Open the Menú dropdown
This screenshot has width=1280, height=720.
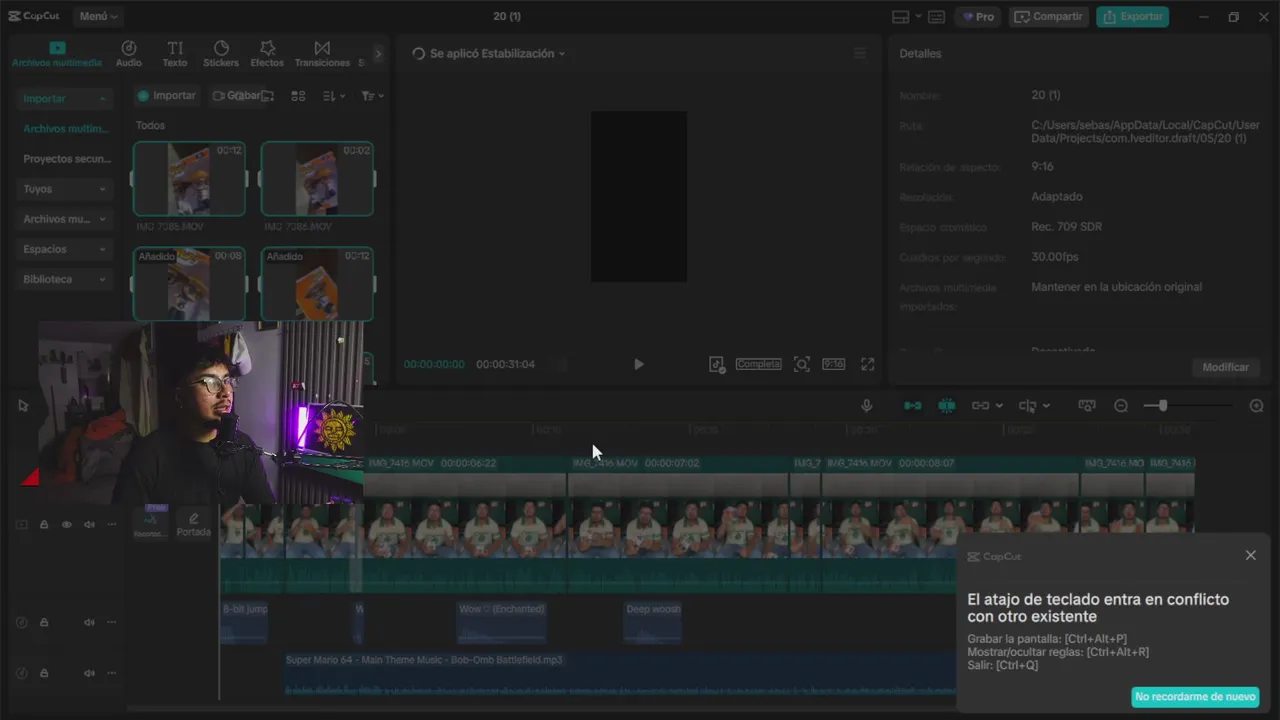pyautogui.click(x=98, y=16)
